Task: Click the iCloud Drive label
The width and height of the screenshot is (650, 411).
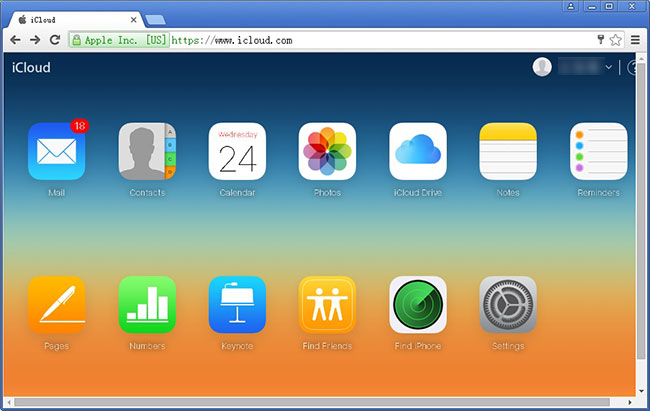Action: (x=418, y=193)
